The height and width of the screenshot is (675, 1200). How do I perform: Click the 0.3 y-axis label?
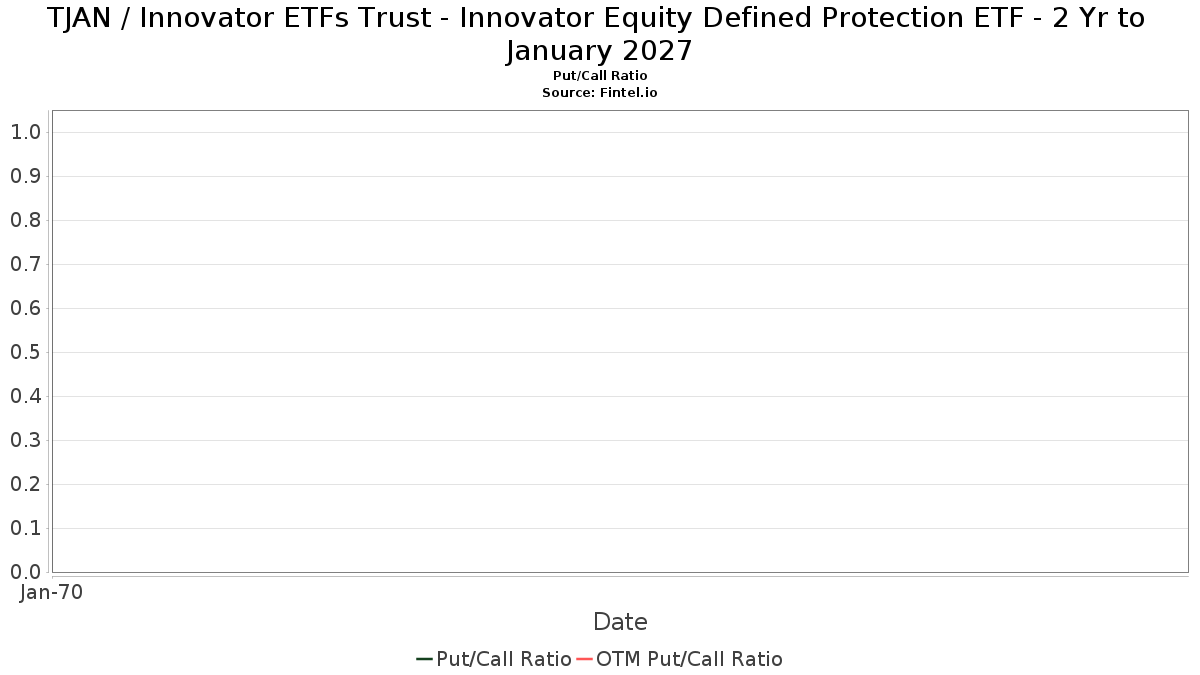25,440
